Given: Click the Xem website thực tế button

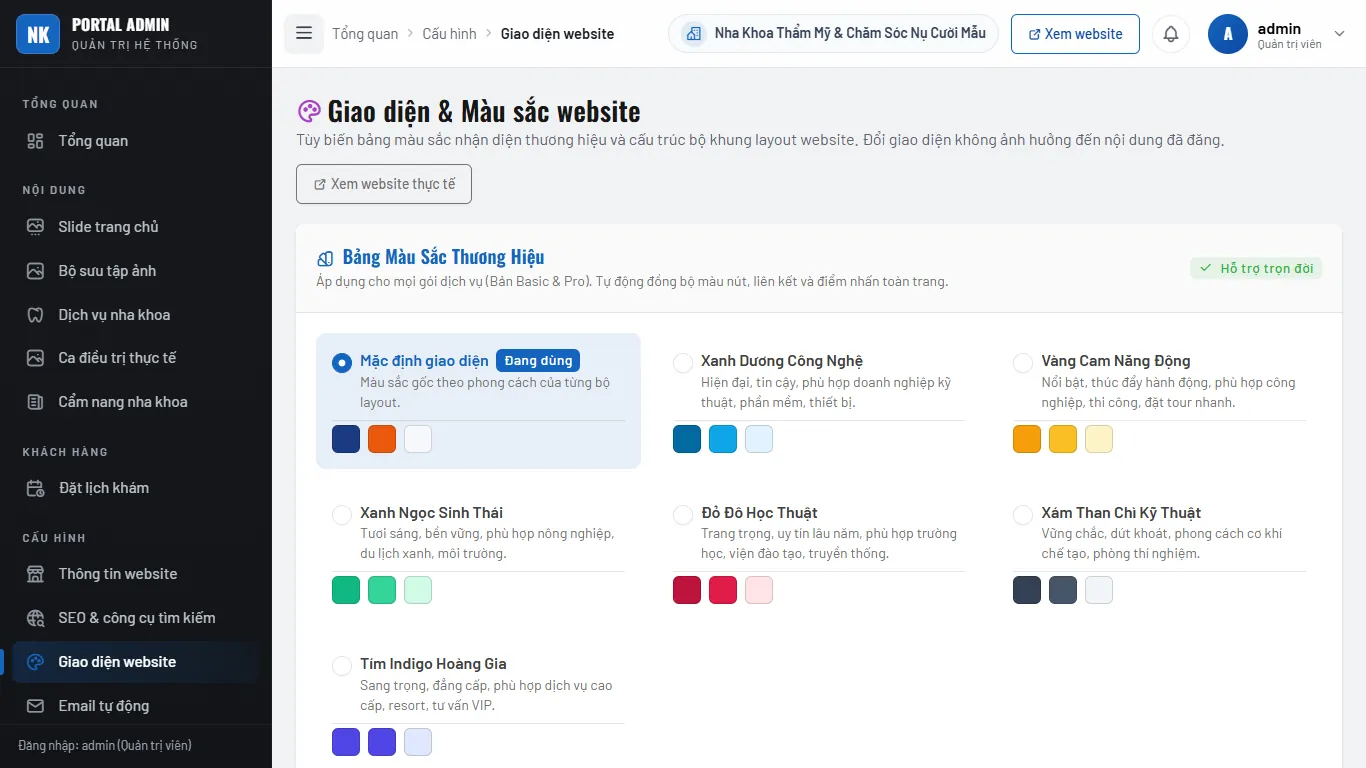Looking at the screenshot, I should pyautogui.click(x=384, y=184).
